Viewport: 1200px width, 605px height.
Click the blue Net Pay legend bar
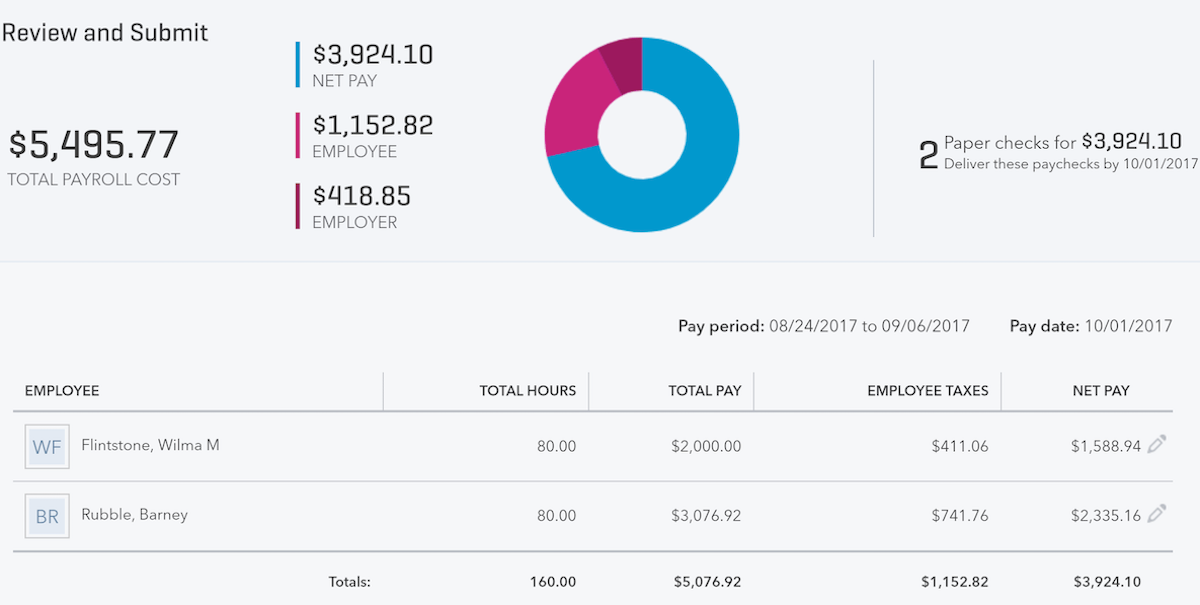pyautogui.click(x=296, y=62)
